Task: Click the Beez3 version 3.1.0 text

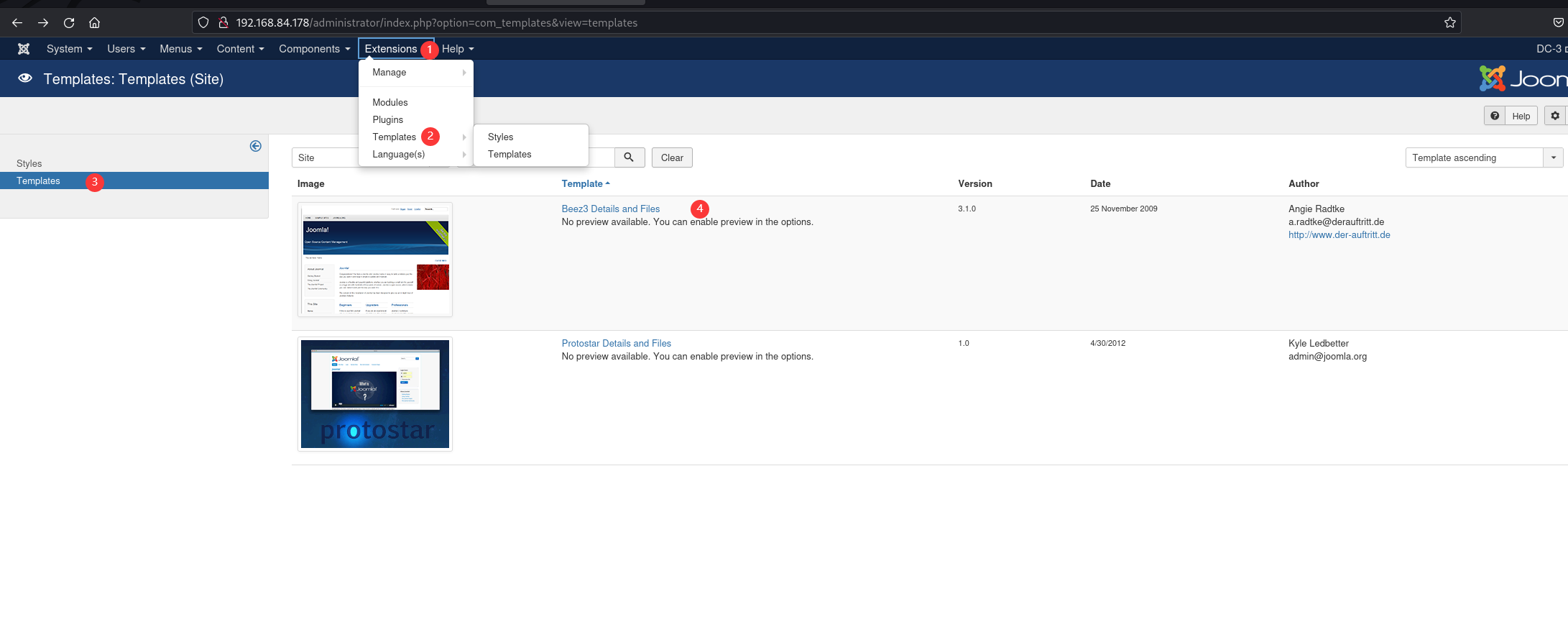Action: pos(967,209)
